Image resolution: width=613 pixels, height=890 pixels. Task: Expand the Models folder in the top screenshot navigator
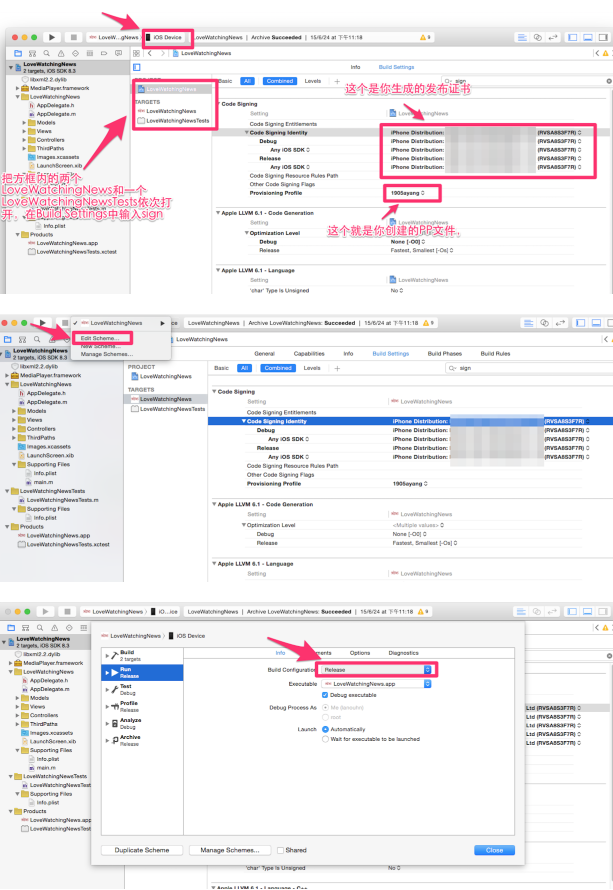(24, 123)
